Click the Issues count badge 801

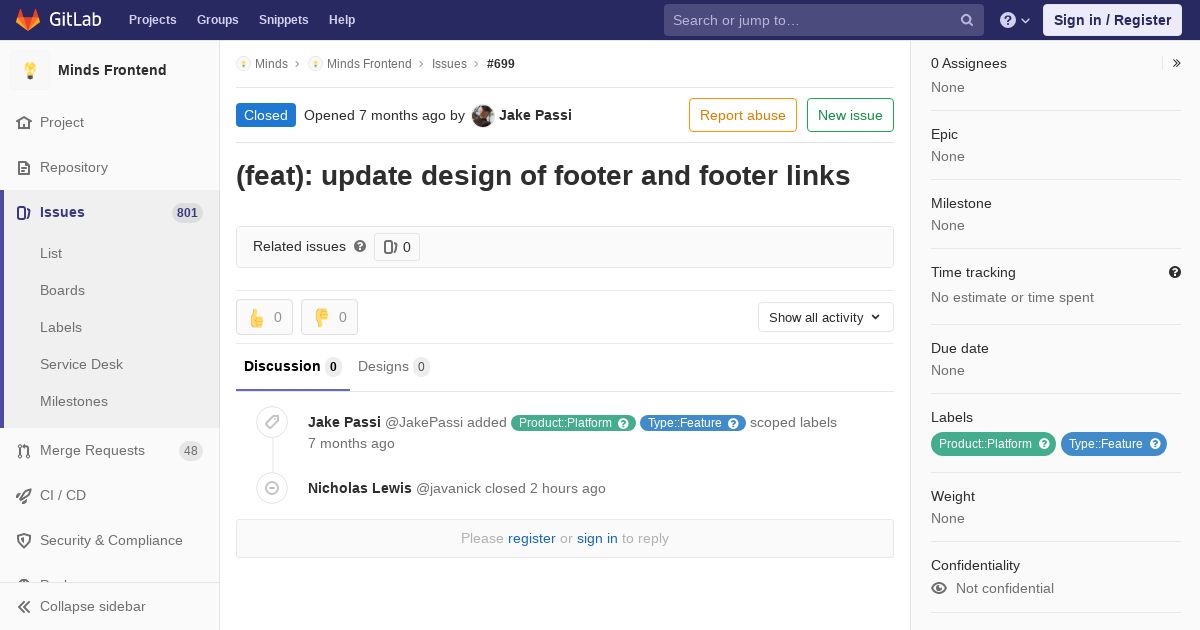point(187,213)
